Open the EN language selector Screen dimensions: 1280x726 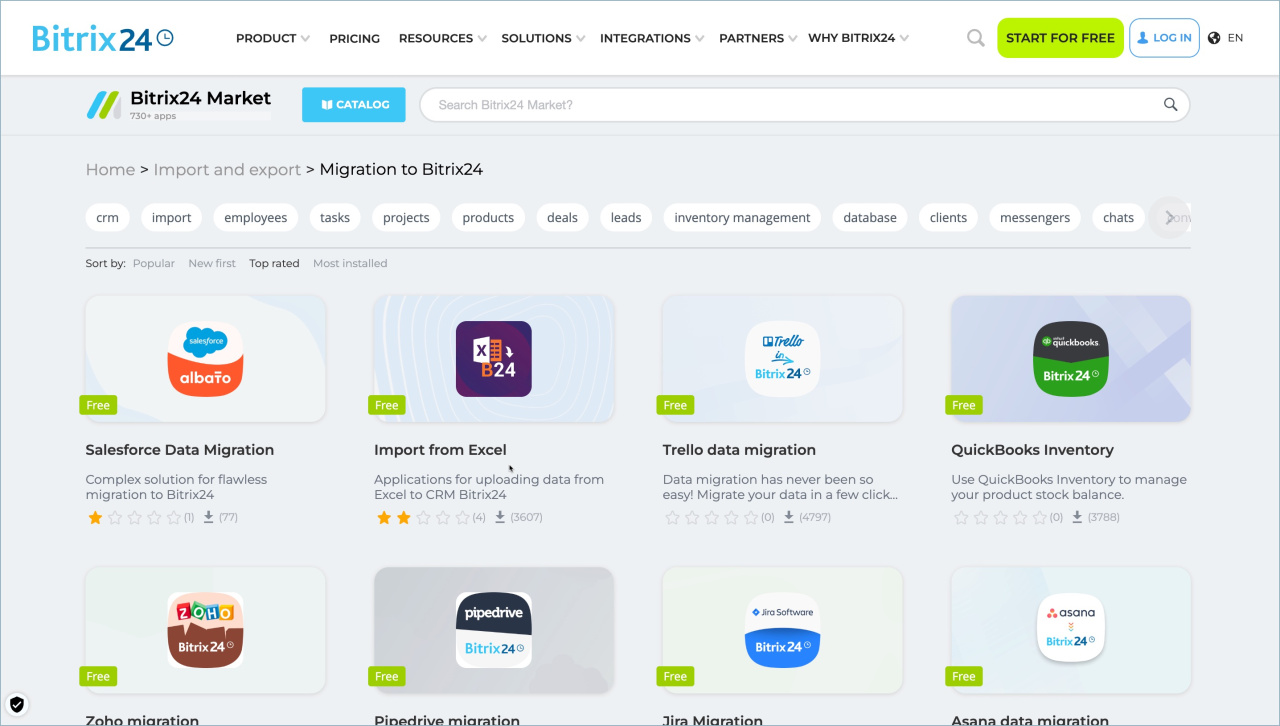1235,38
